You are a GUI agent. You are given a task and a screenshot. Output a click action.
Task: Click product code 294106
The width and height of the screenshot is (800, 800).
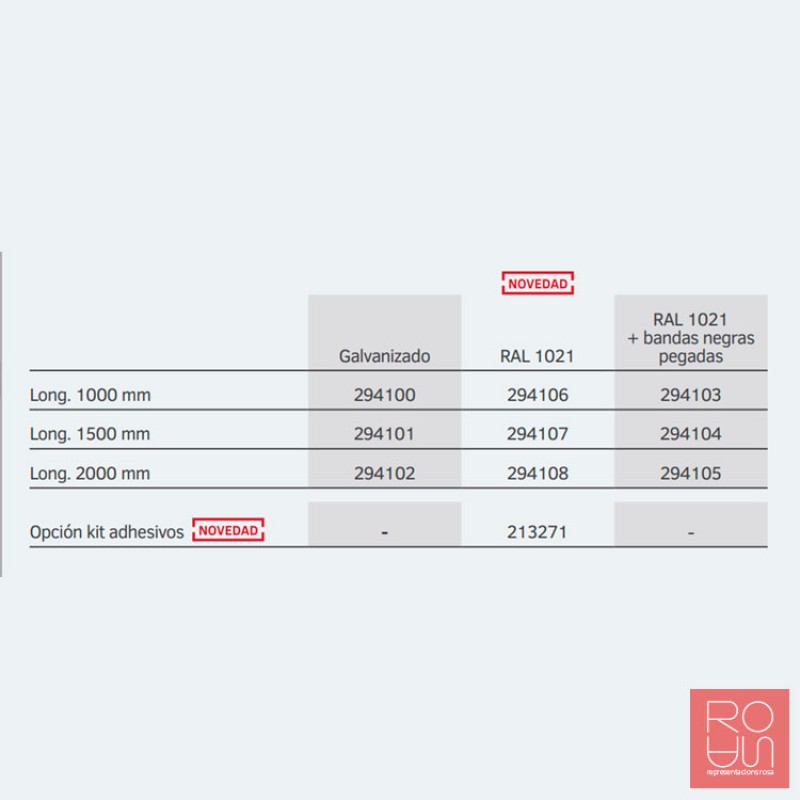537,395
